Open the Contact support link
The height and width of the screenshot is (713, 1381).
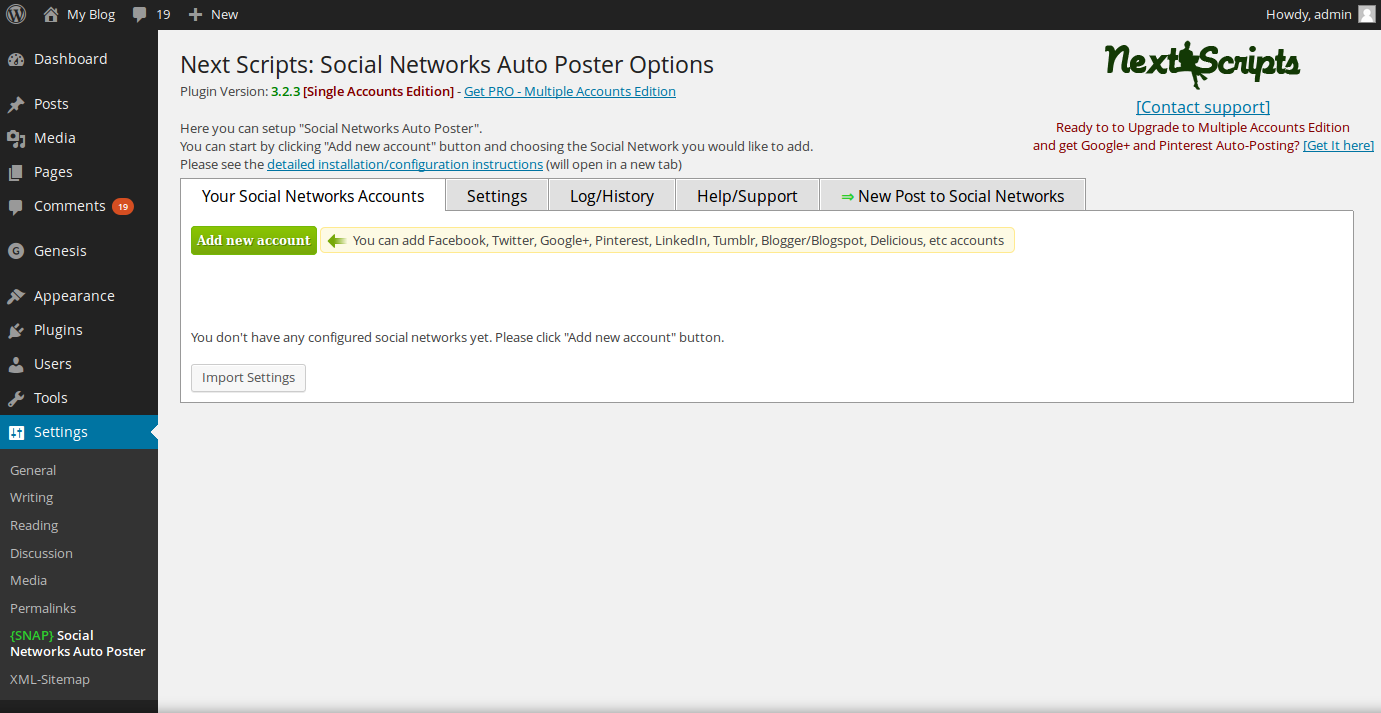pyautogui.click(x=1203, y=107)
